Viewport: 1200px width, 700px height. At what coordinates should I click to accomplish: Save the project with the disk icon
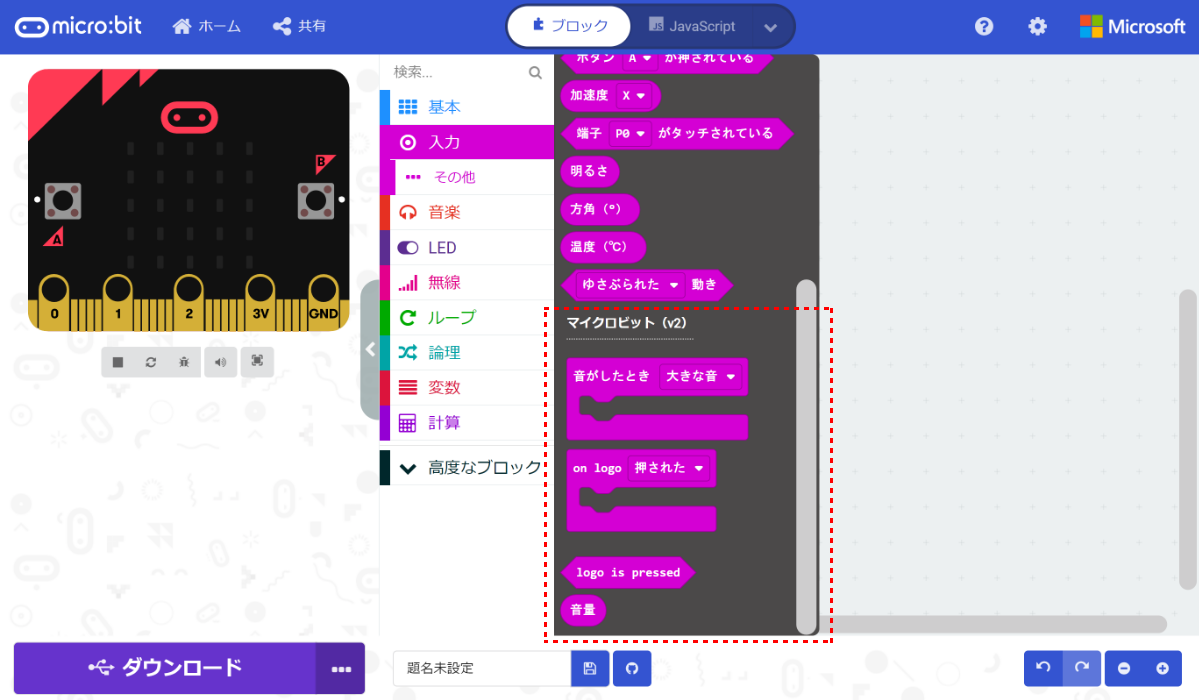click(x=589, y=668)
